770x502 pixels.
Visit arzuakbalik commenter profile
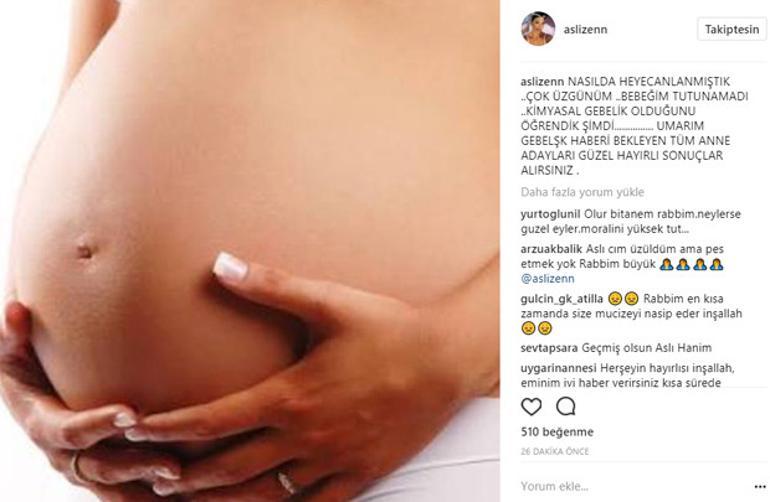(551, 249)
